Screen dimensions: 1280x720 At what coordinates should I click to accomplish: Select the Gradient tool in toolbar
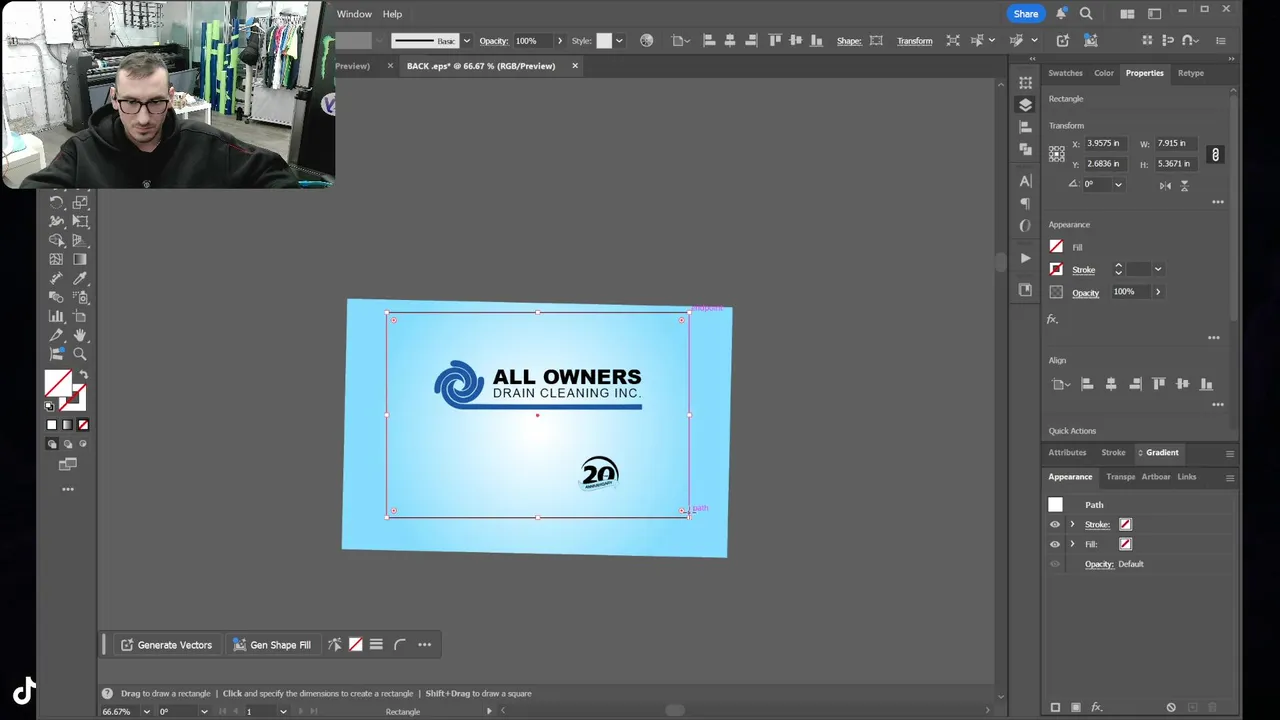(80, 259)
